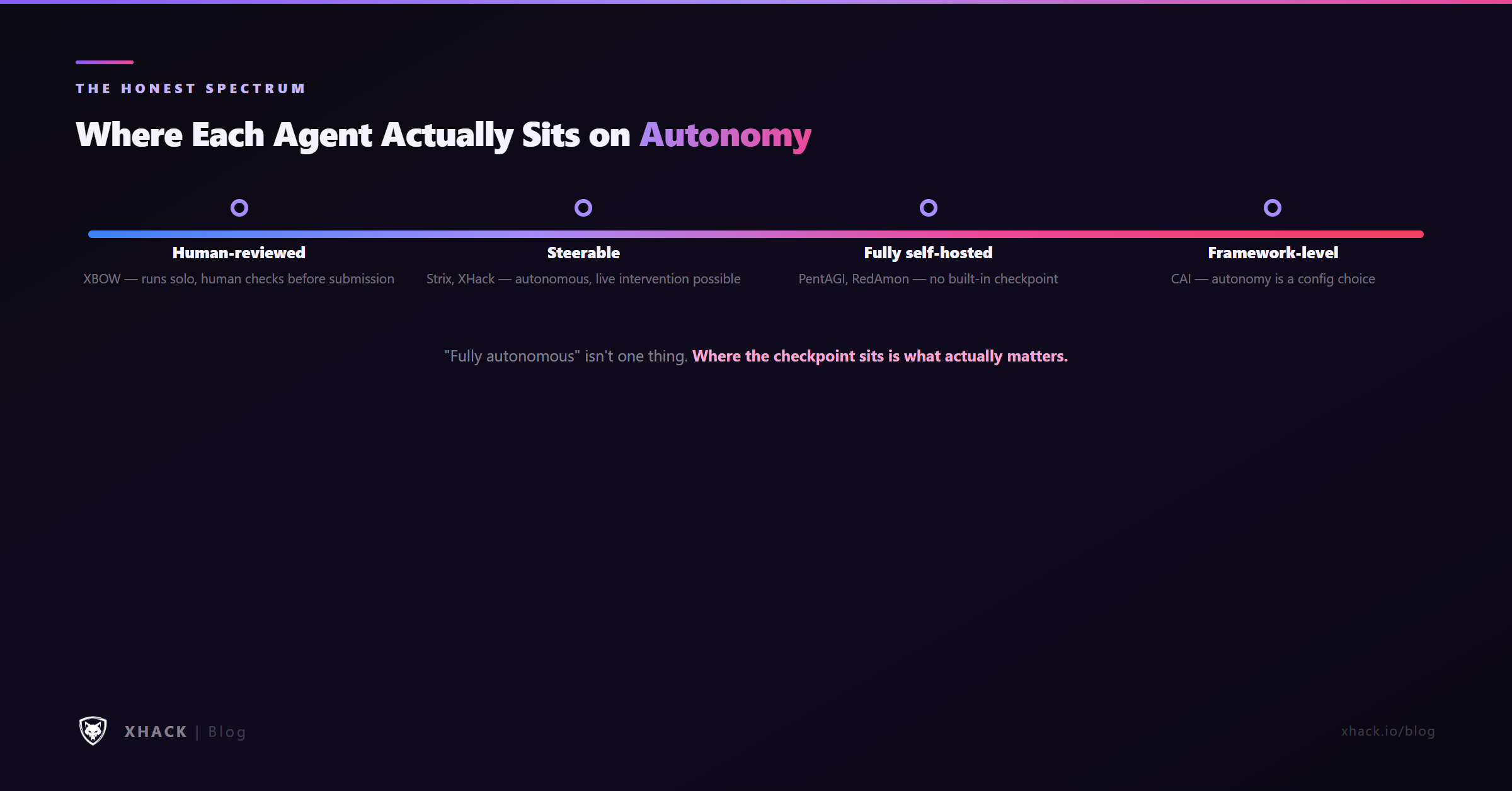Click "THE HONEST SPECTRUM" label
The height and width of the screenshot is (791, 1512).
(x=190, y=89)
